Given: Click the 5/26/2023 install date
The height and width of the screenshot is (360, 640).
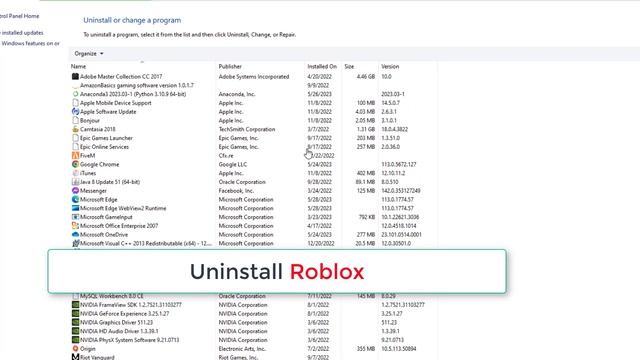Looking at the screenshot, I should [320, 94].
